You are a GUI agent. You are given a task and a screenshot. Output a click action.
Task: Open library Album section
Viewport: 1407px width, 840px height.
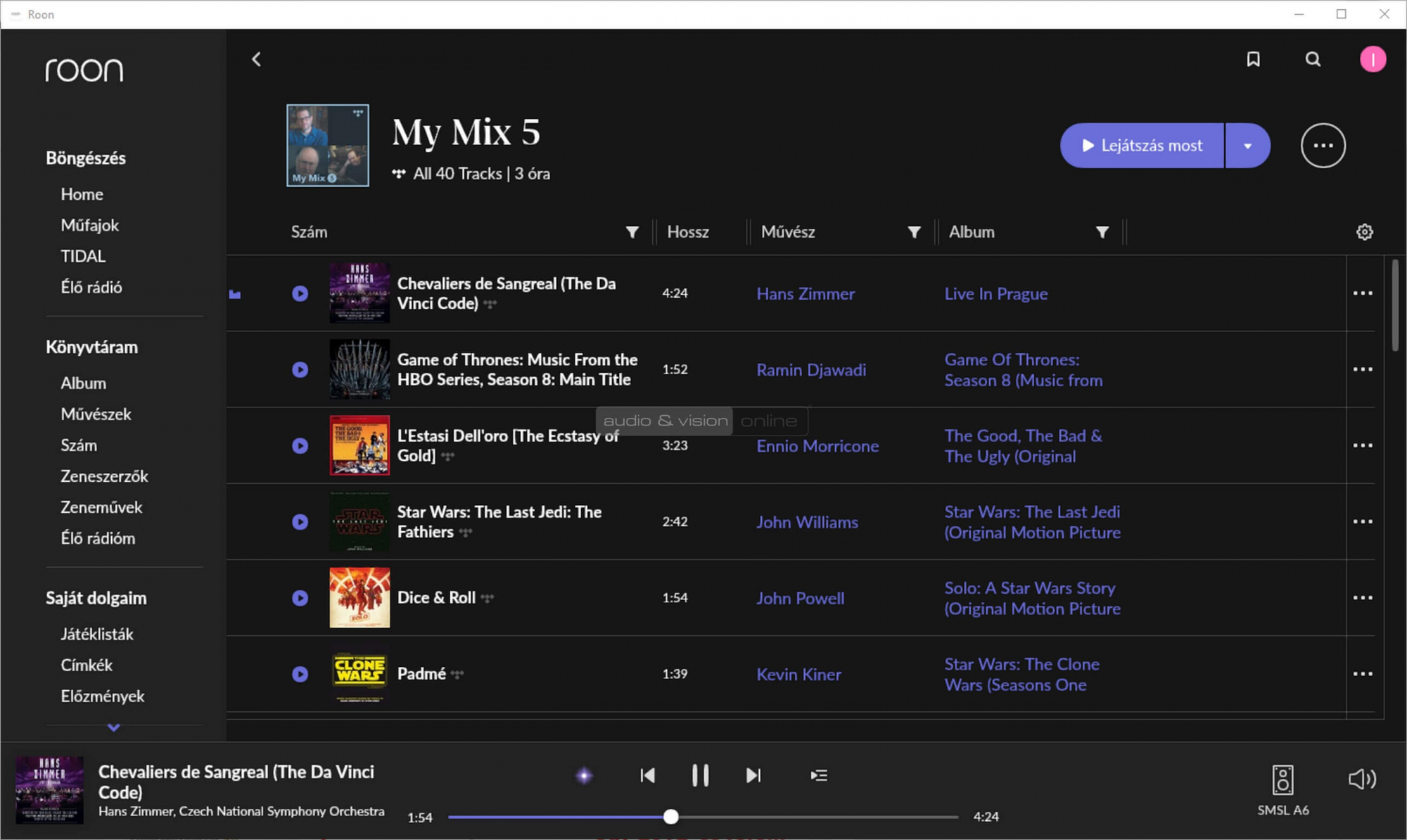83,383
